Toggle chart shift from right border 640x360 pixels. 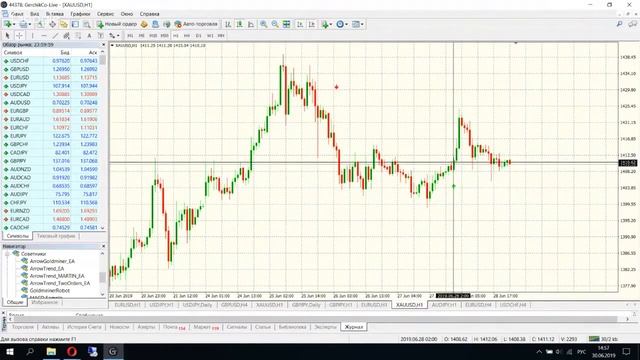click(x=311, y=24)
